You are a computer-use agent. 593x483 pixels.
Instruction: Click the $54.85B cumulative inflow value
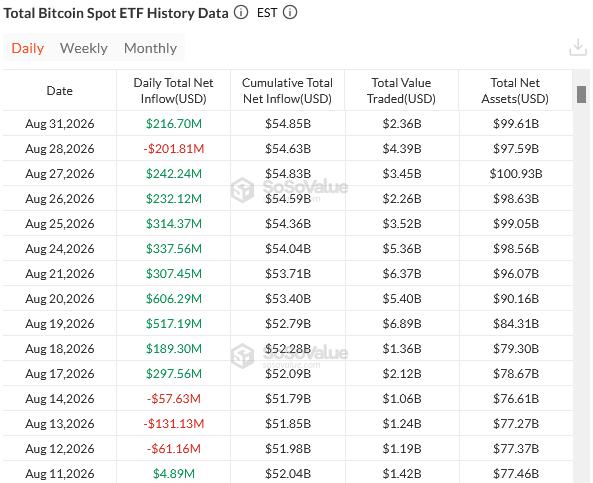point(288,124)
